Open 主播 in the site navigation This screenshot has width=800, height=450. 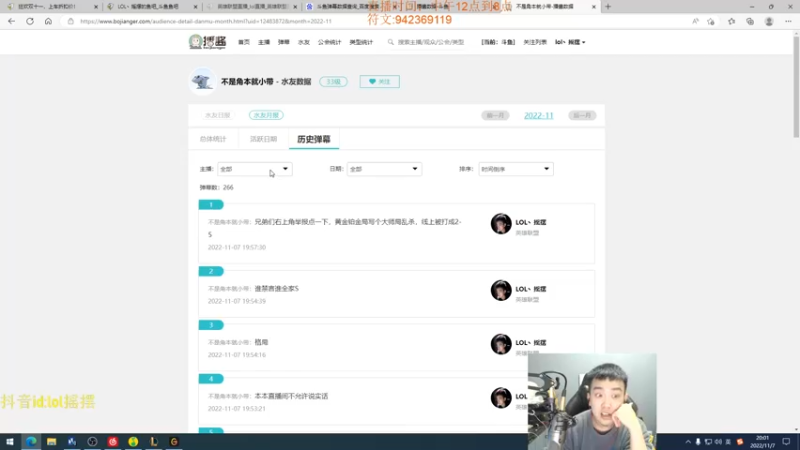coord(264,42)
